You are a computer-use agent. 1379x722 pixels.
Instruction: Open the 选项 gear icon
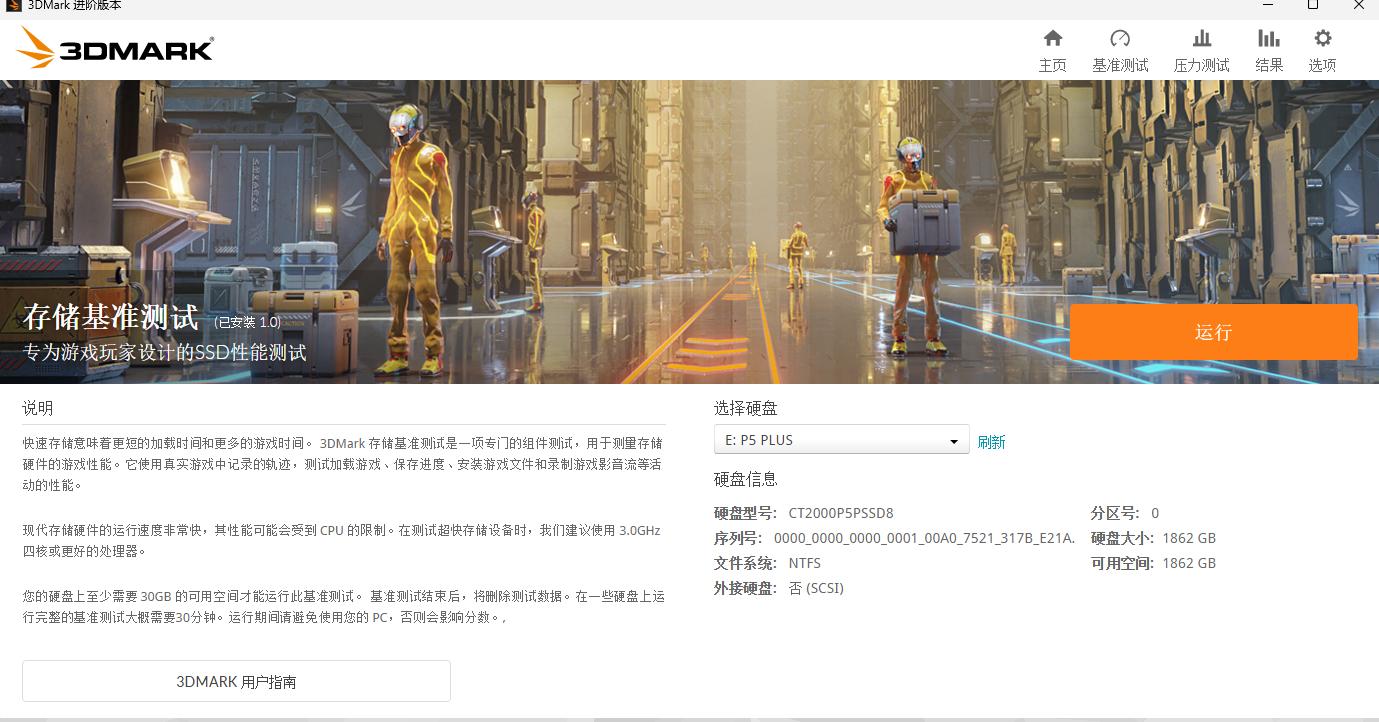[1321, 38]
